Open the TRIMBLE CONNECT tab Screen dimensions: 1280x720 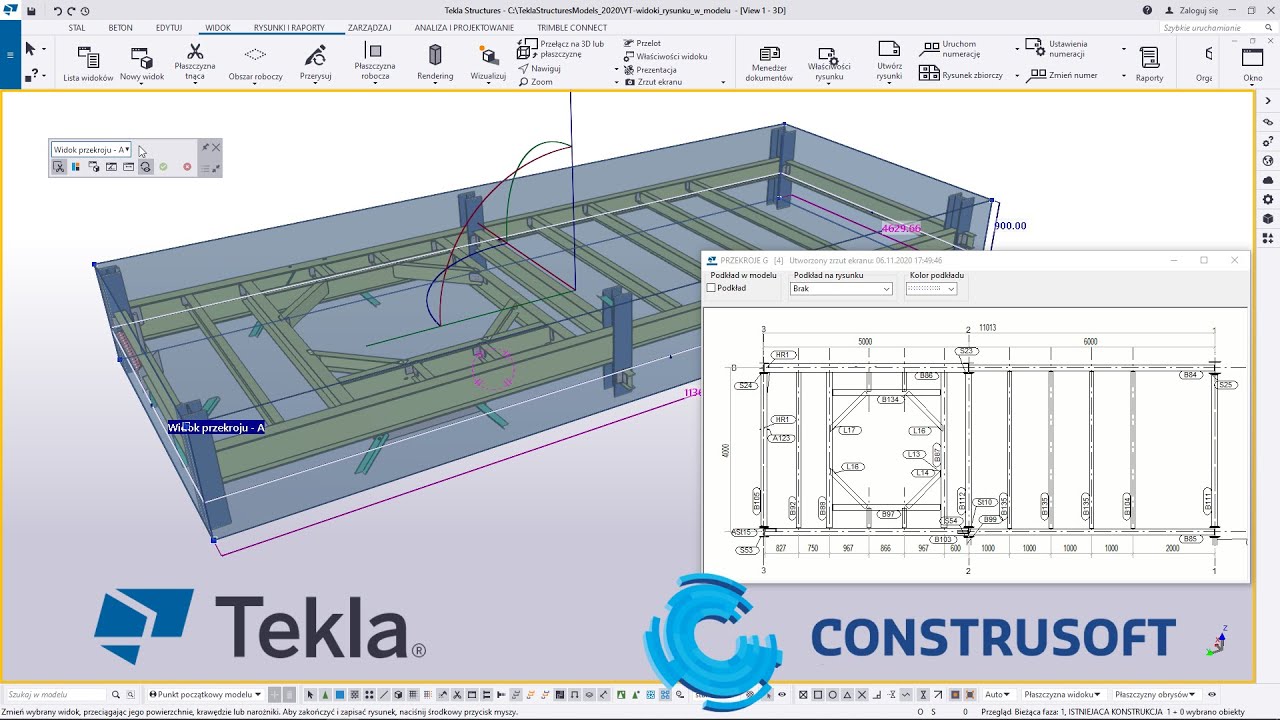(572, 28)
